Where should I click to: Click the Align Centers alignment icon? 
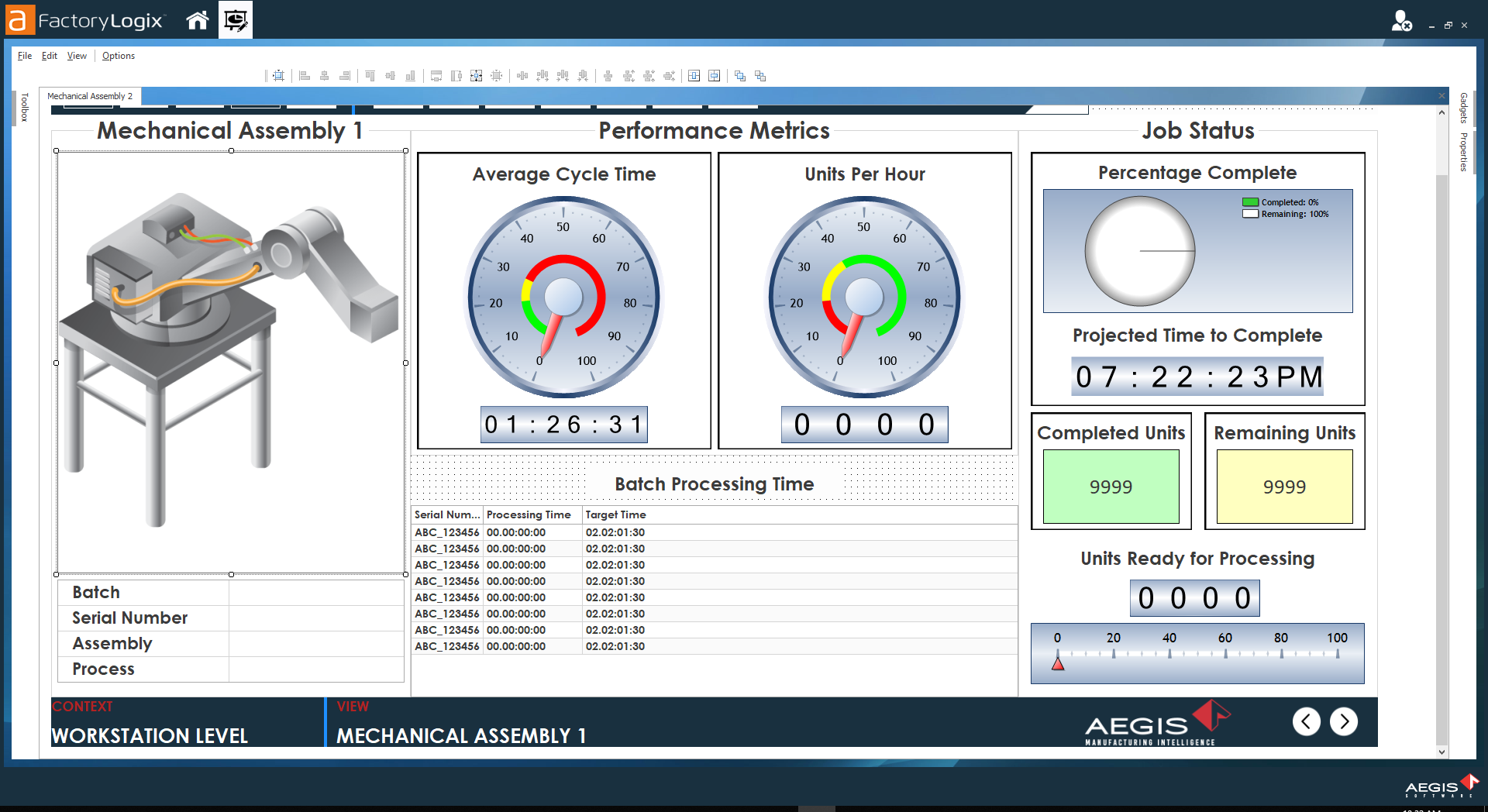coord(324,76)
